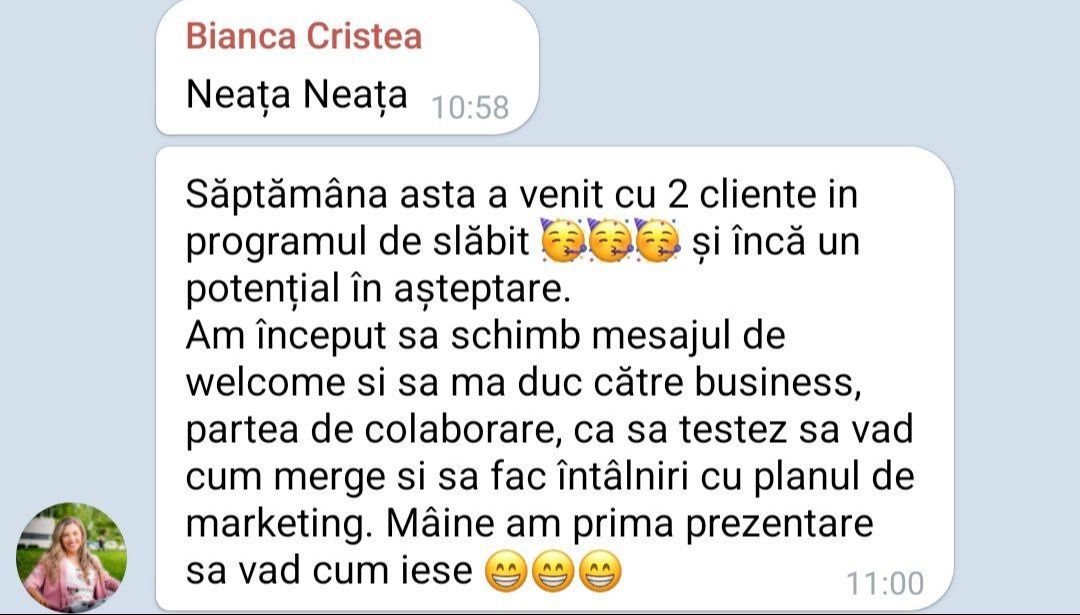The height and width of the screenshot is (615, 1080).
Task: Click the last party-face emoji
Action: pos(657,241)
